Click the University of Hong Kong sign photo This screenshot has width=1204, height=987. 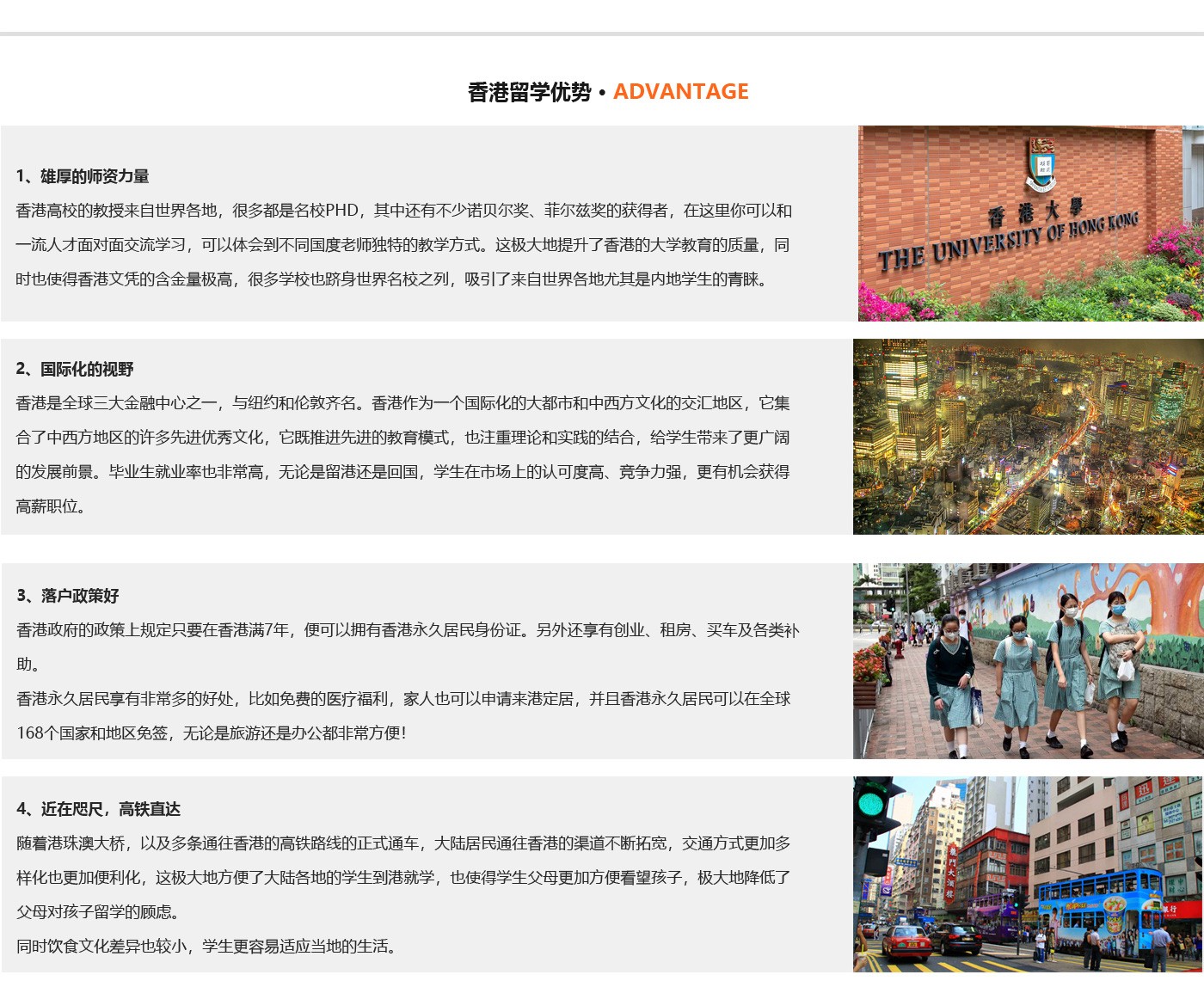coord(1030,224)
